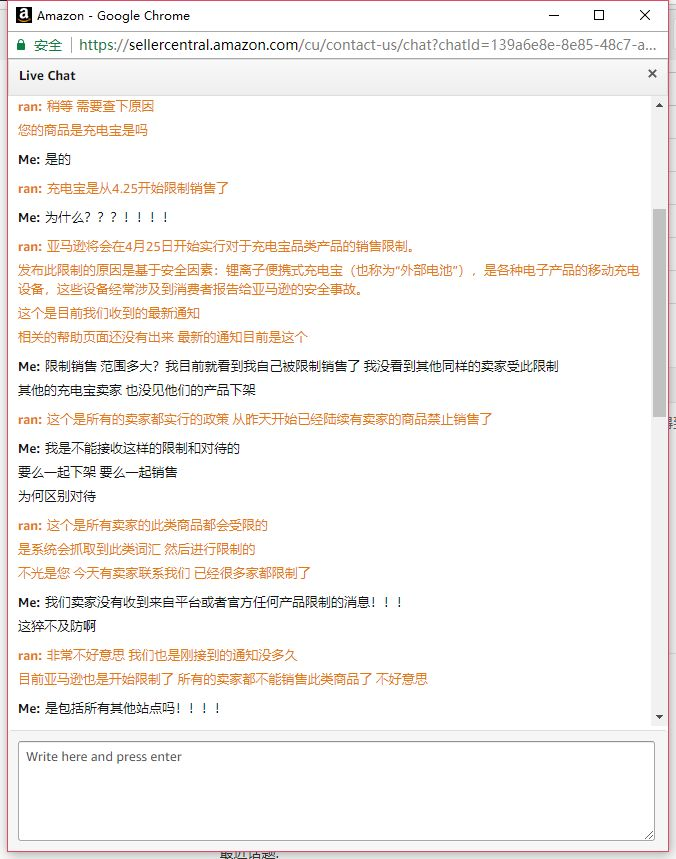
Task: Click the last message about 其他站点
Action: 119,708
